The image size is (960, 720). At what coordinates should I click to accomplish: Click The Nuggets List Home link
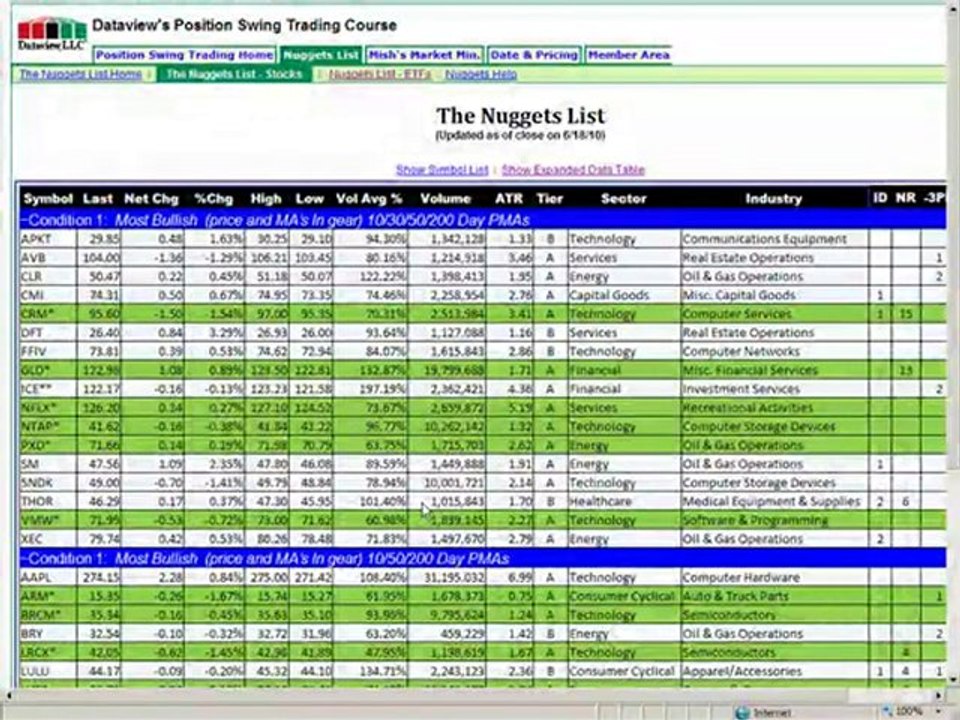coord(81,74)
